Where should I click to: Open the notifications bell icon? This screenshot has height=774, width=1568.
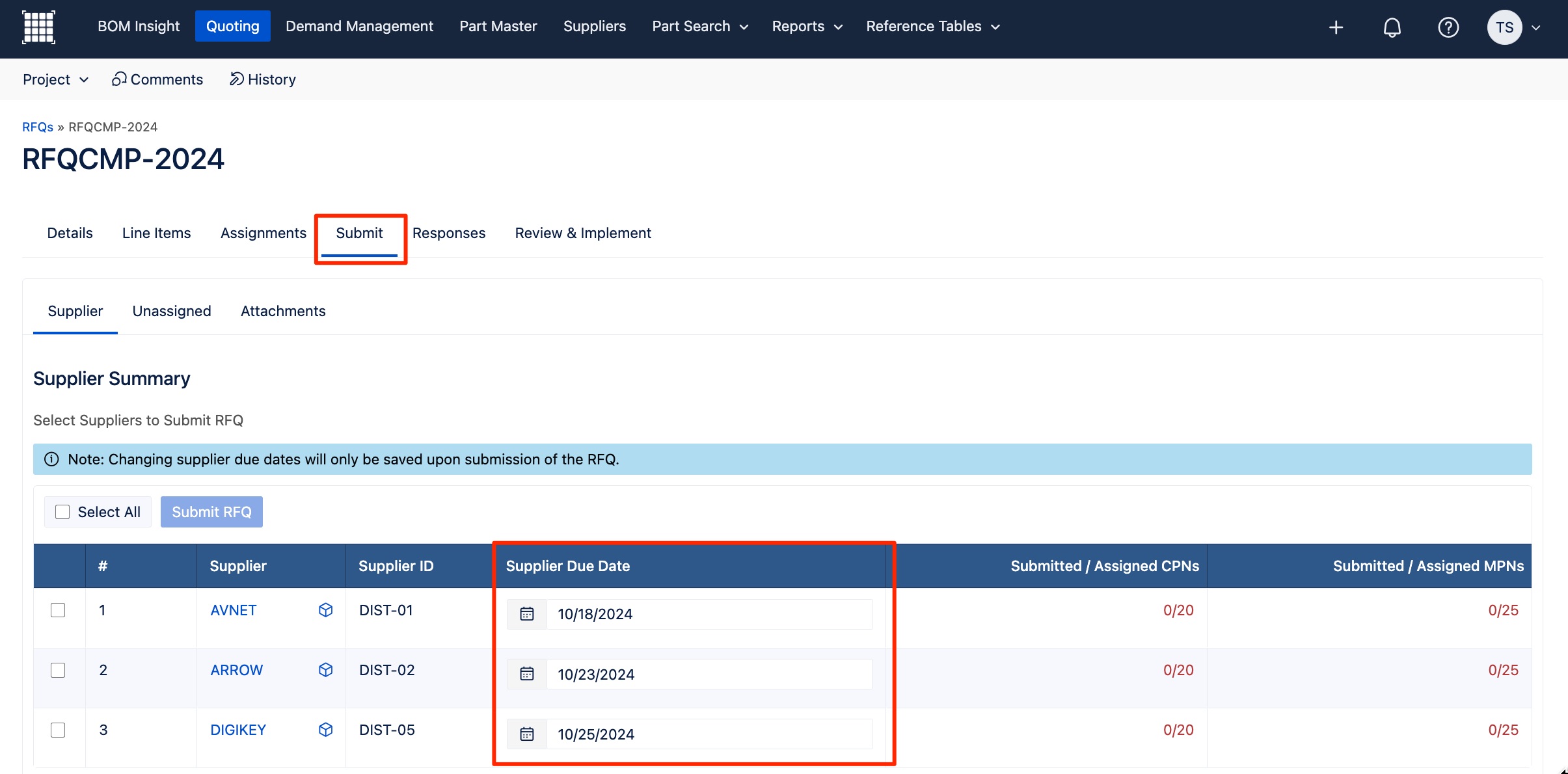pos(1392,27)
